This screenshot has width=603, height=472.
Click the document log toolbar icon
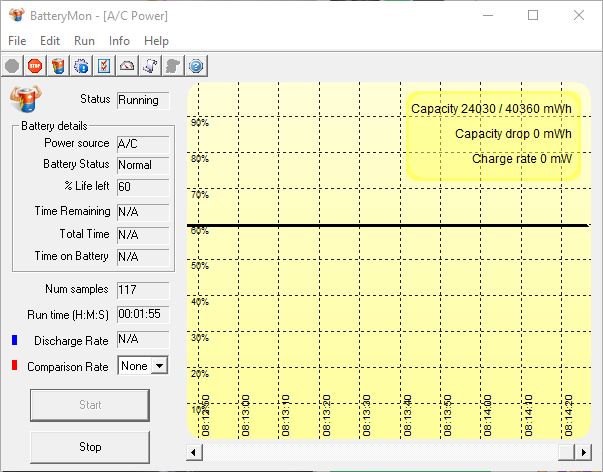pos(149,66)
